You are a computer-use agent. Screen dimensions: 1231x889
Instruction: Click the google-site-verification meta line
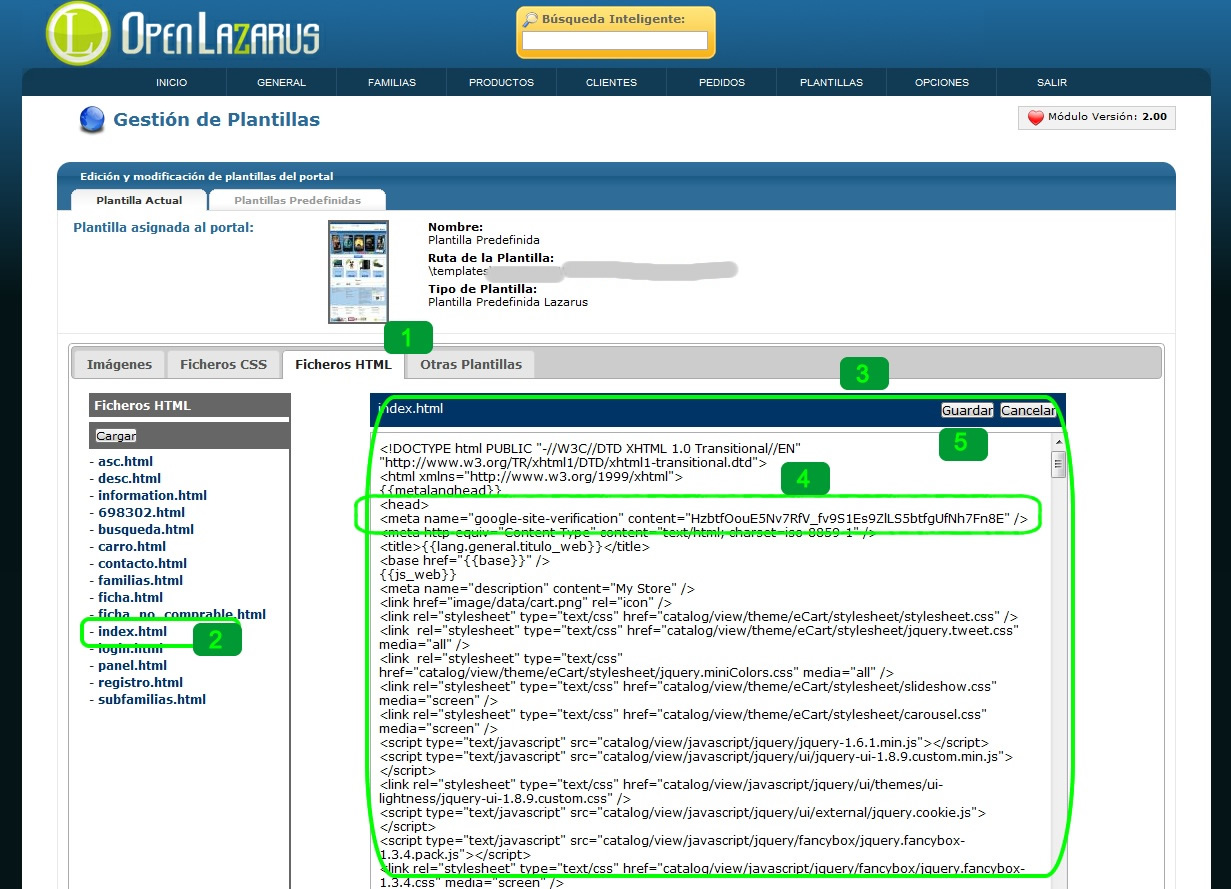pyautogui.click(x=703, y=519)
